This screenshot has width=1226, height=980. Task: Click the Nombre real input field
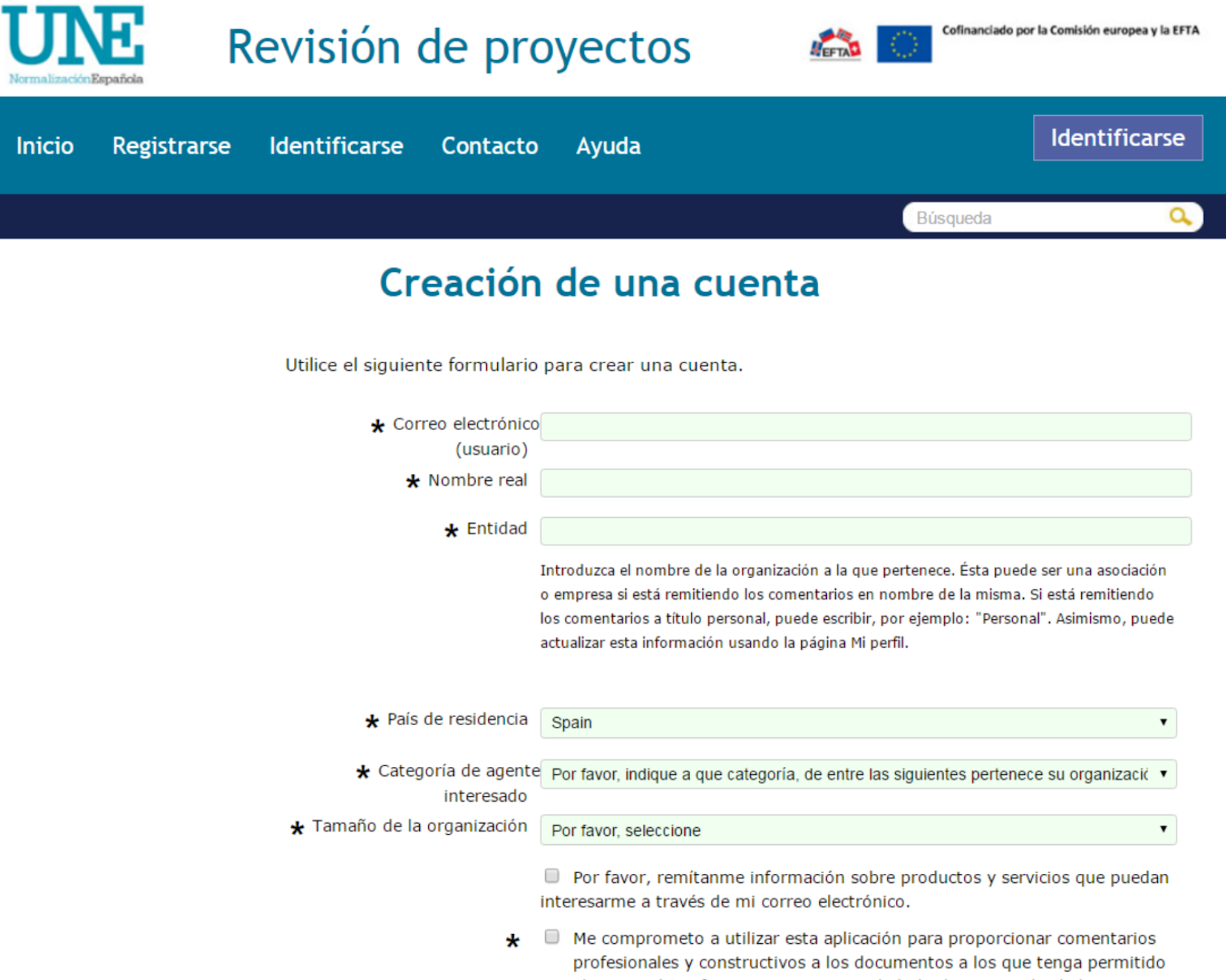pos(866,483)
